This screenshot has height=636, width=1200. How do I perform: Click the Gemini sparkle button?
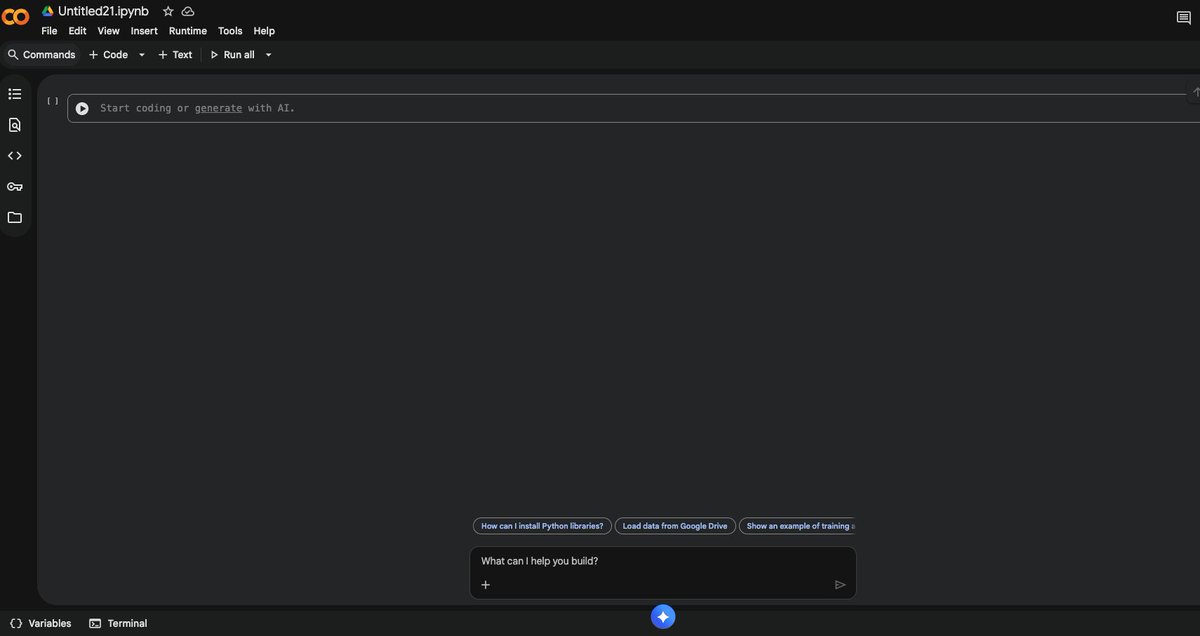click(663, 617)
